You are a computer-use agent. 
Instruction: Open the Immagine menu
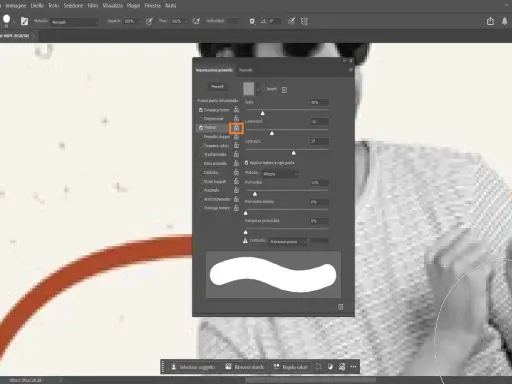pos(16,6)
